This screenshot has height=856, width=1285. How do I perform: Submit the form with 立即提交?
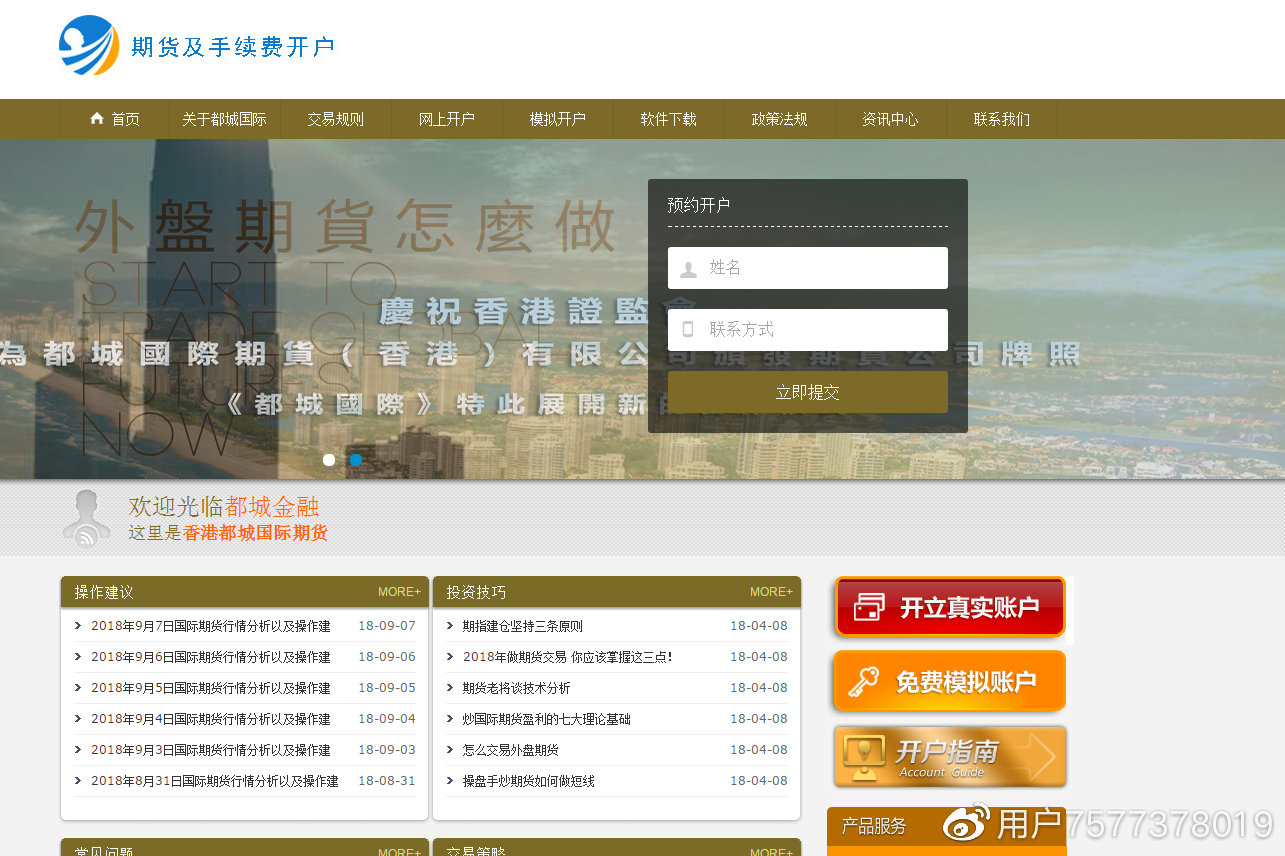(808, 392)
